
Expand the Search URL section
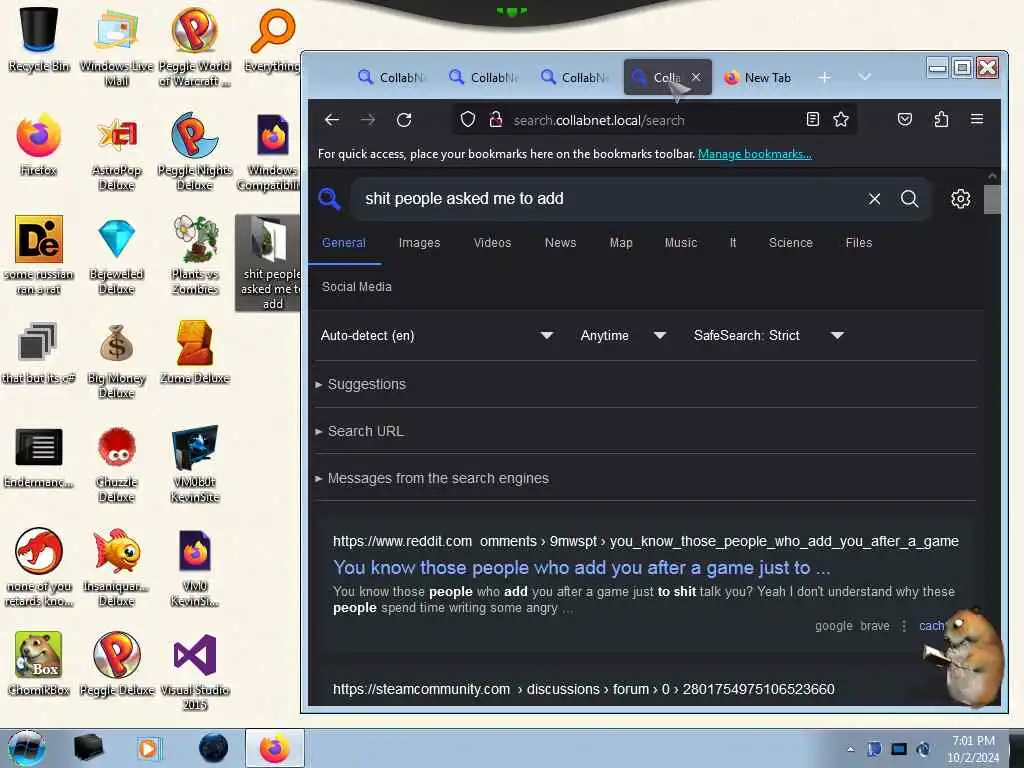(359, 431)
